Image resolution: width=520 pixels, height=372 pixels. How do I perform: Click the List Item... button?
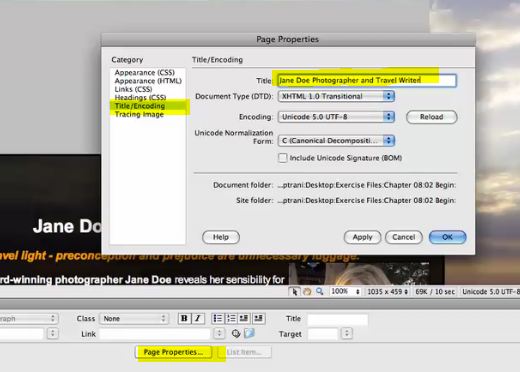click(x=244, y=352)
